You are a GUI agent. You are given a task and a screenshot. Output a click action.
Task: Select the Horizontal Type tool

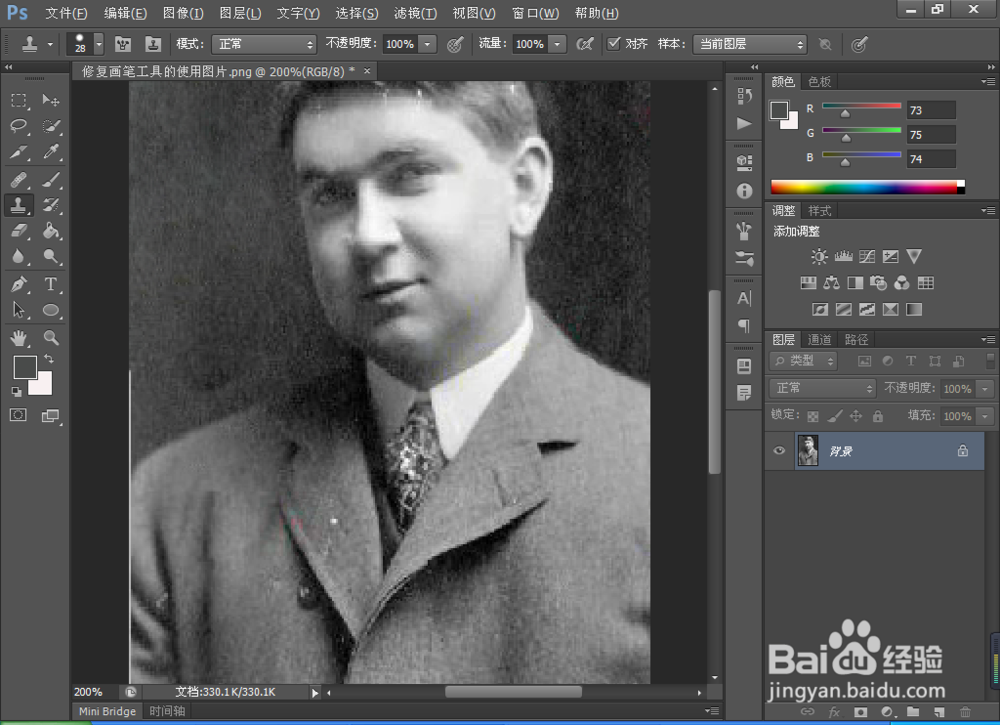[x=50, y=284]
